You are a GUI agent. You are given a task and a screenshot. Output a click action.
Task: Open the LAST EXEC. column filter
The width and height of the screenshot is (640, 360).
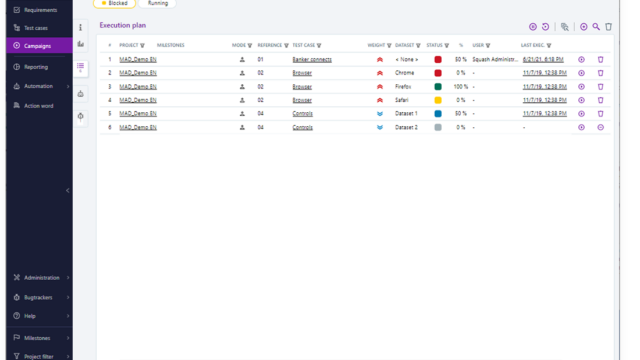tap(549, 45)
